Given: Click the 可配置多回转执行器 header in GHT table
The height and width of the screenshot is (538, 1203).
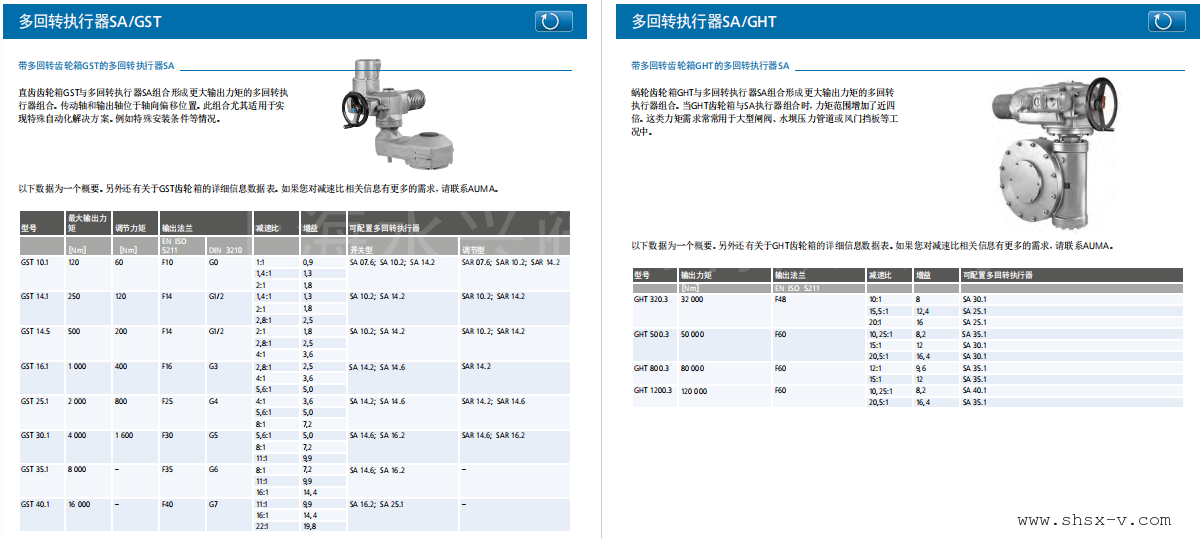Looking at the screenshot, I should (997, 275).
